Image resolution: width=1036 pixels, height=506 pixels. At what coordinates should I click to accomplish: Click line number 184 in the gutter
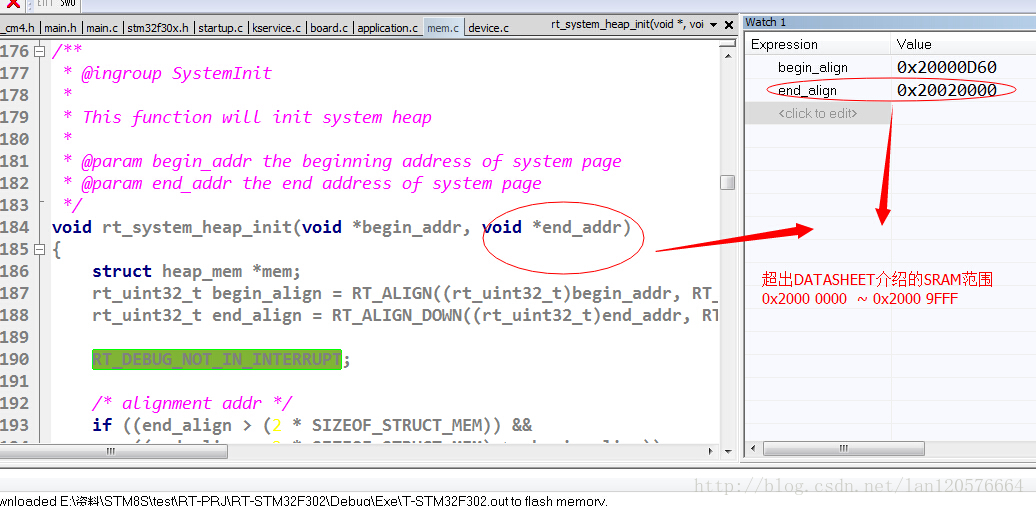click(15, 227)
